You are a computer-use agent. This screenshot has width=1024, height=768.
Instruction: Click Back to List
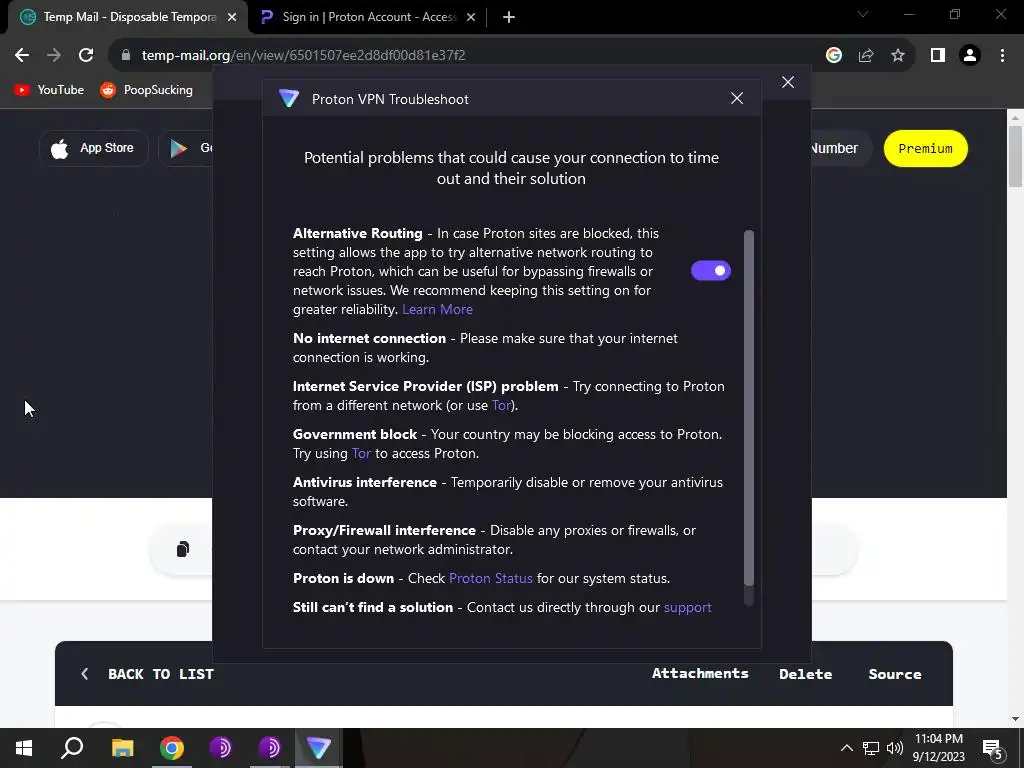pos(148,674)
